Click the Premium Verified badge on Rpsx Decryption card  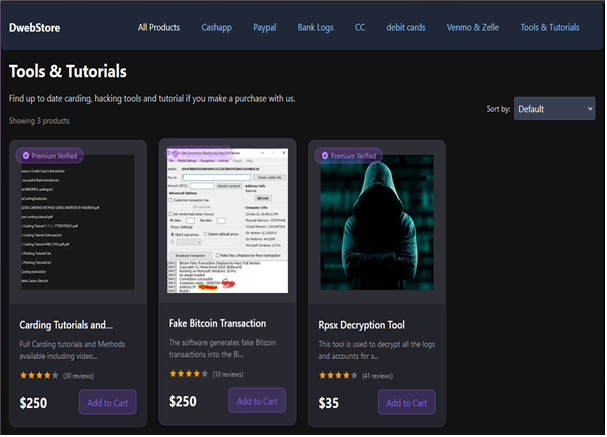point(346,156)
